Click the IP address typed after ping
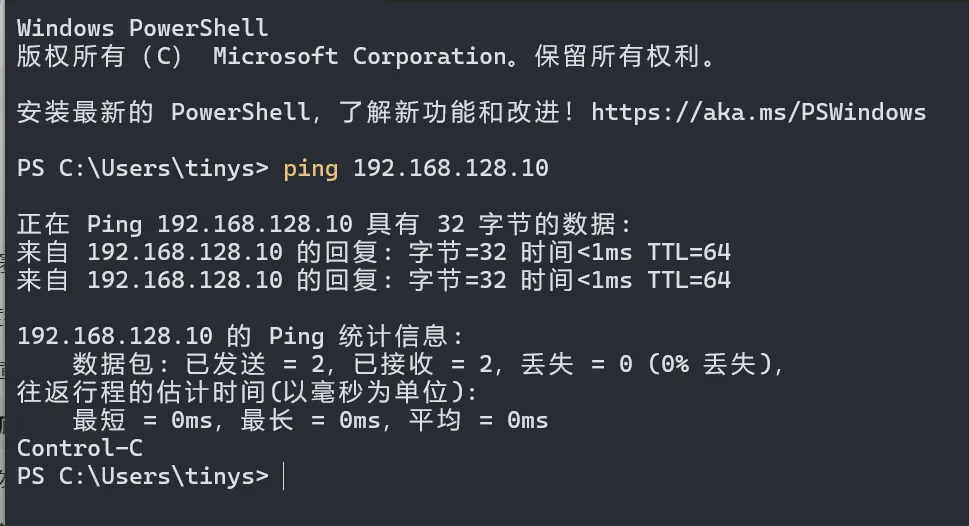969x526 pixels. click(x=451, y=168)
